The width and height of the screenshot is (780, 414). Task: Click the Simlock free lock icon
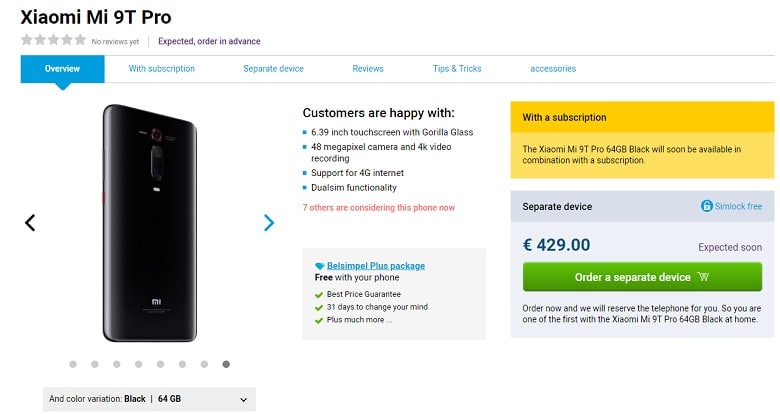pyautogui.click(x=707, y=206)
